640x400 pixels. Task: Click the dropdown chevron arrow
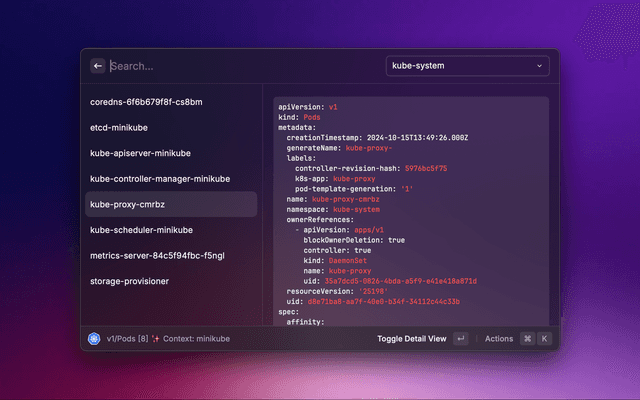540,66
